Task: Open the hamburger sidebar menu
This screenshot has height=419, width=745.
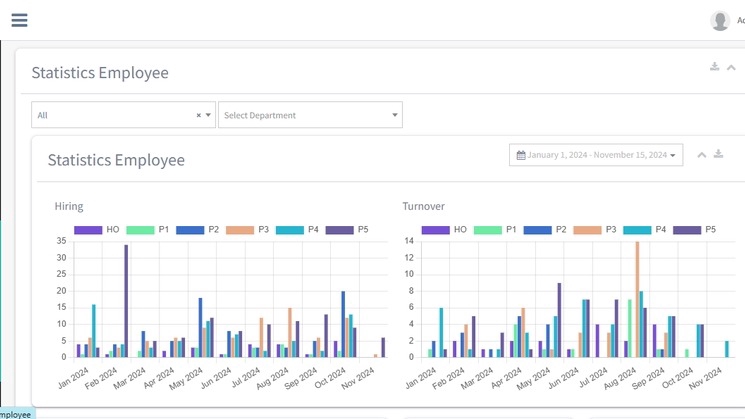Action: click(x=19, y=20)
